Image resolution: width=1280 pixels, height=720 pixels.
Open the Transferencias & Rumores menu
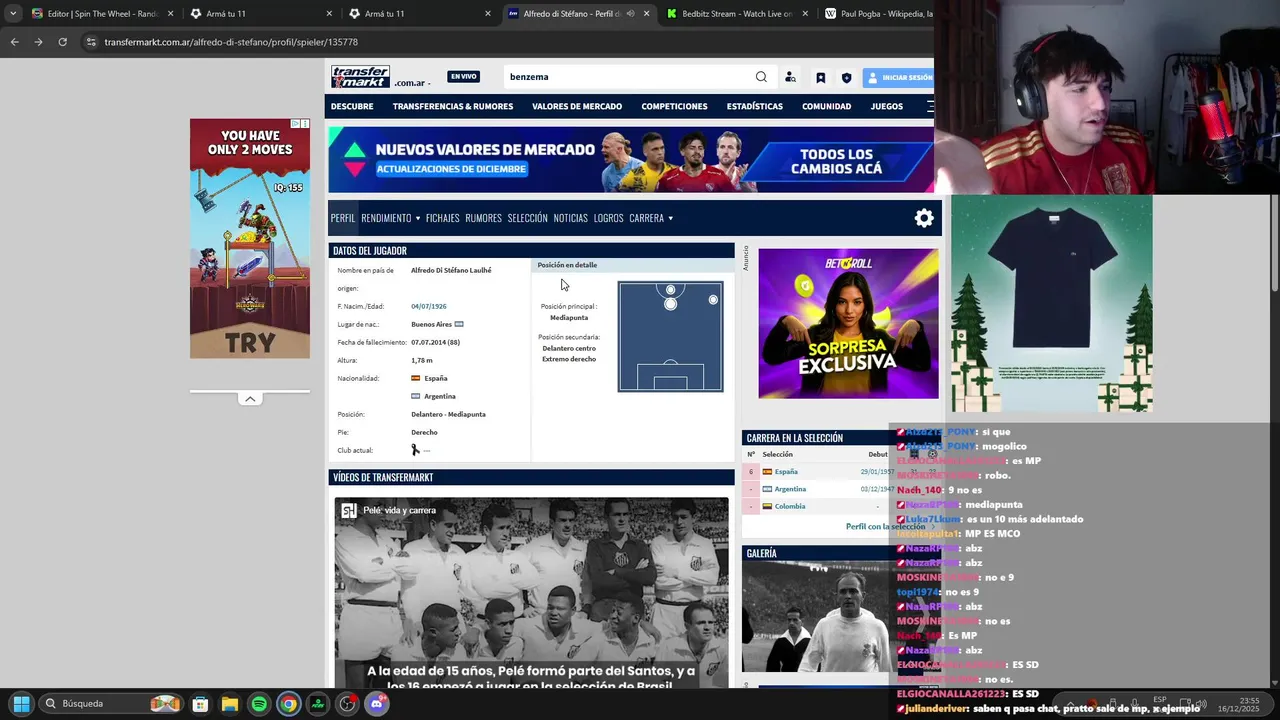[453, 106]
